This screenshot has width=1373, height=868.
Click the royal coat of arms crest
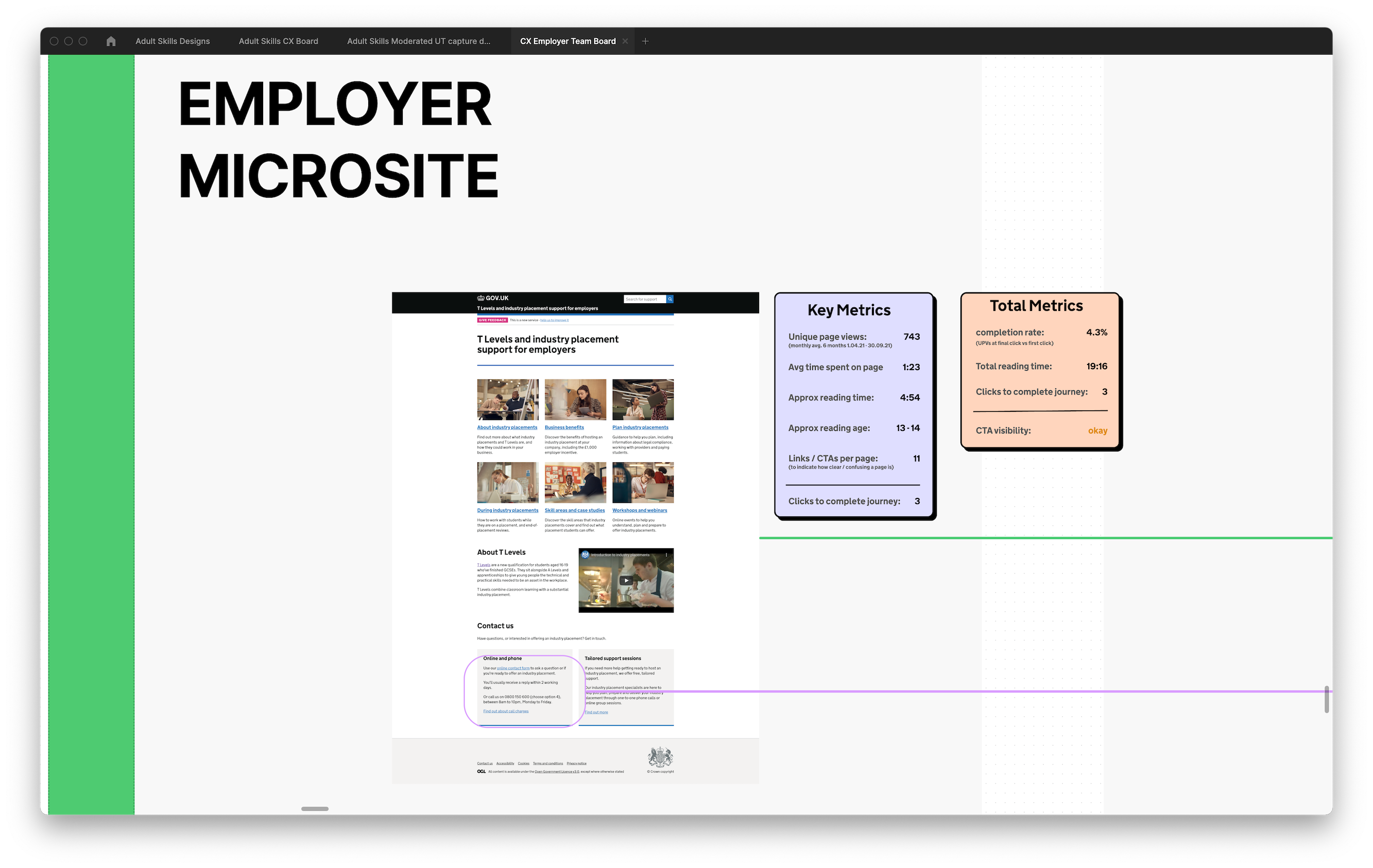tap(660, 757)
